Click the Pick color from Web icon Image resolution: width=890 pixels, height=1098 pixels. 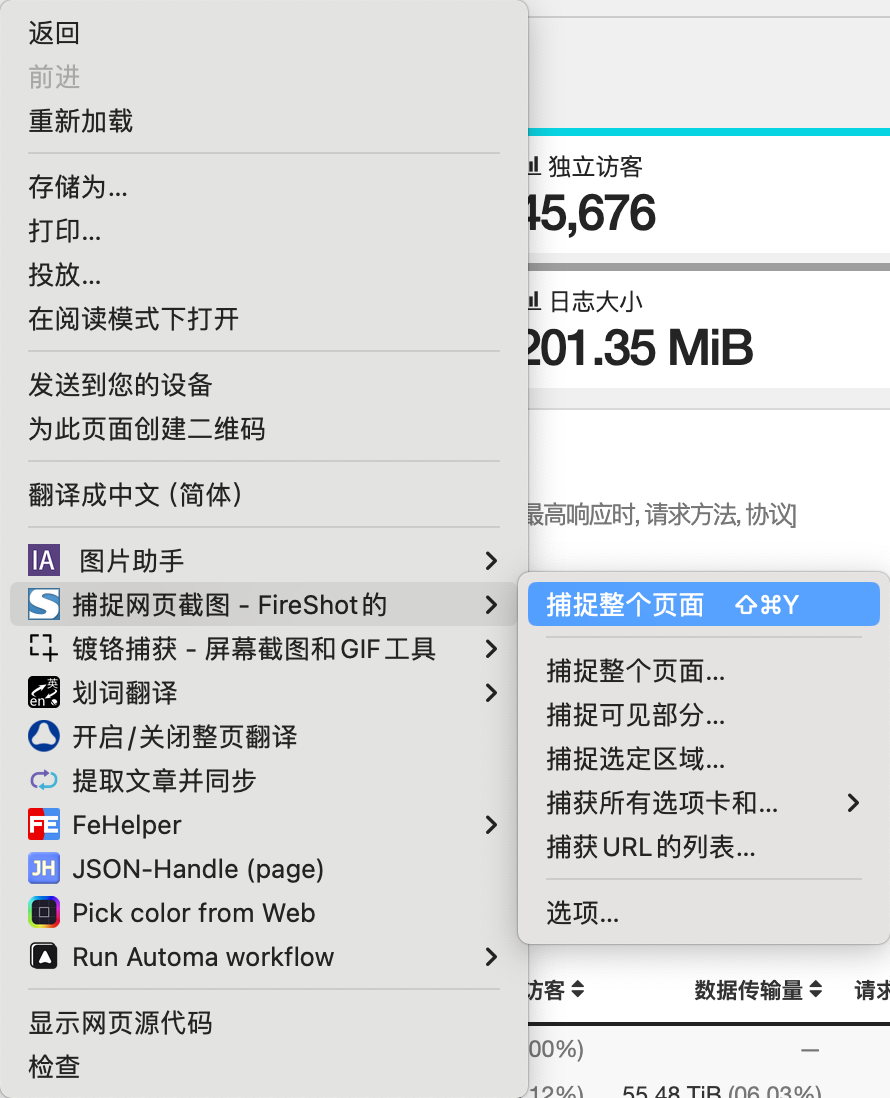pyautogui.click(x=44, y=913)
